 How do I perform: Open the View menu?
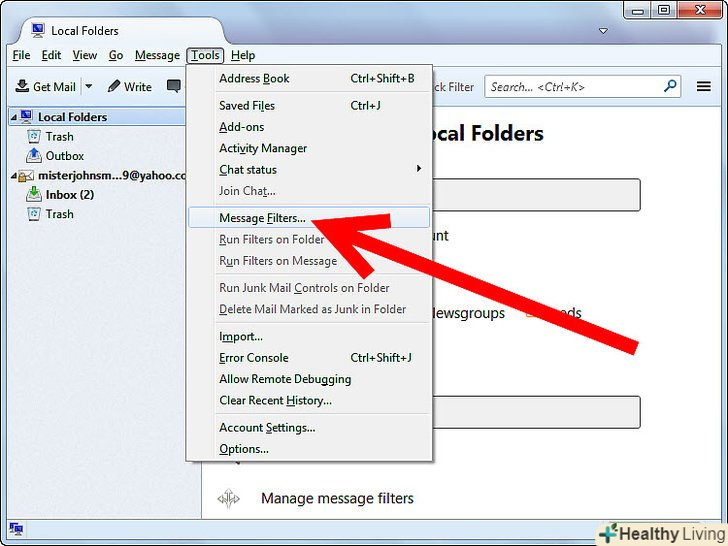click(x=84, y=55)
